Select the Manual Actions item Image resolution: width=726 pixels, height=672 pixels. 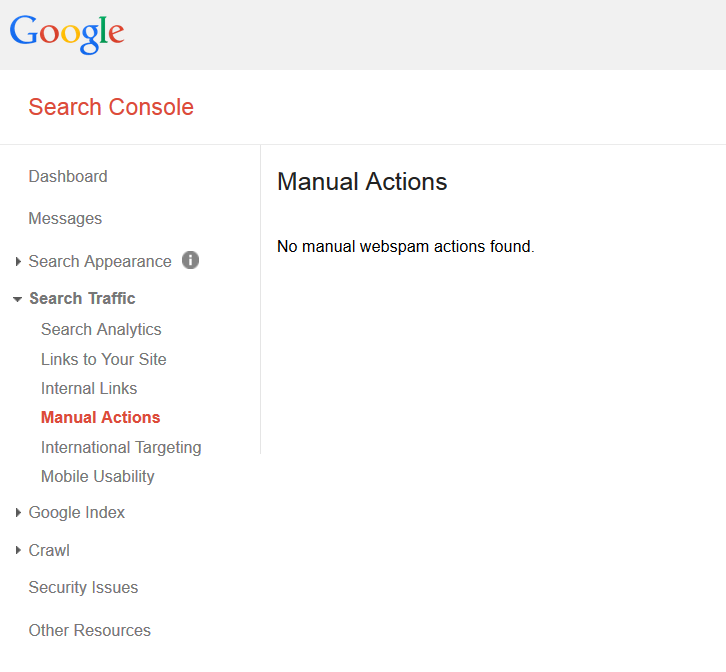[x=100, y=417]
